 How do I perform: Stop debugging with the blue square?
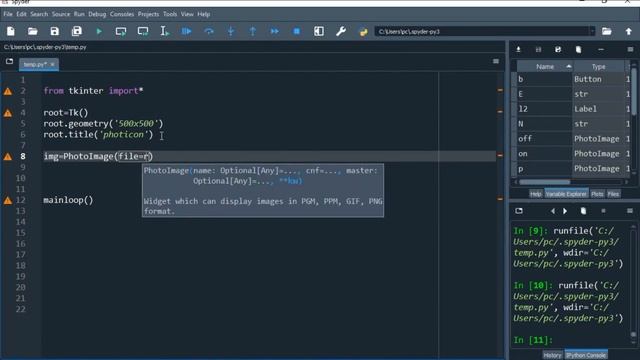click(x=297, y=31)
